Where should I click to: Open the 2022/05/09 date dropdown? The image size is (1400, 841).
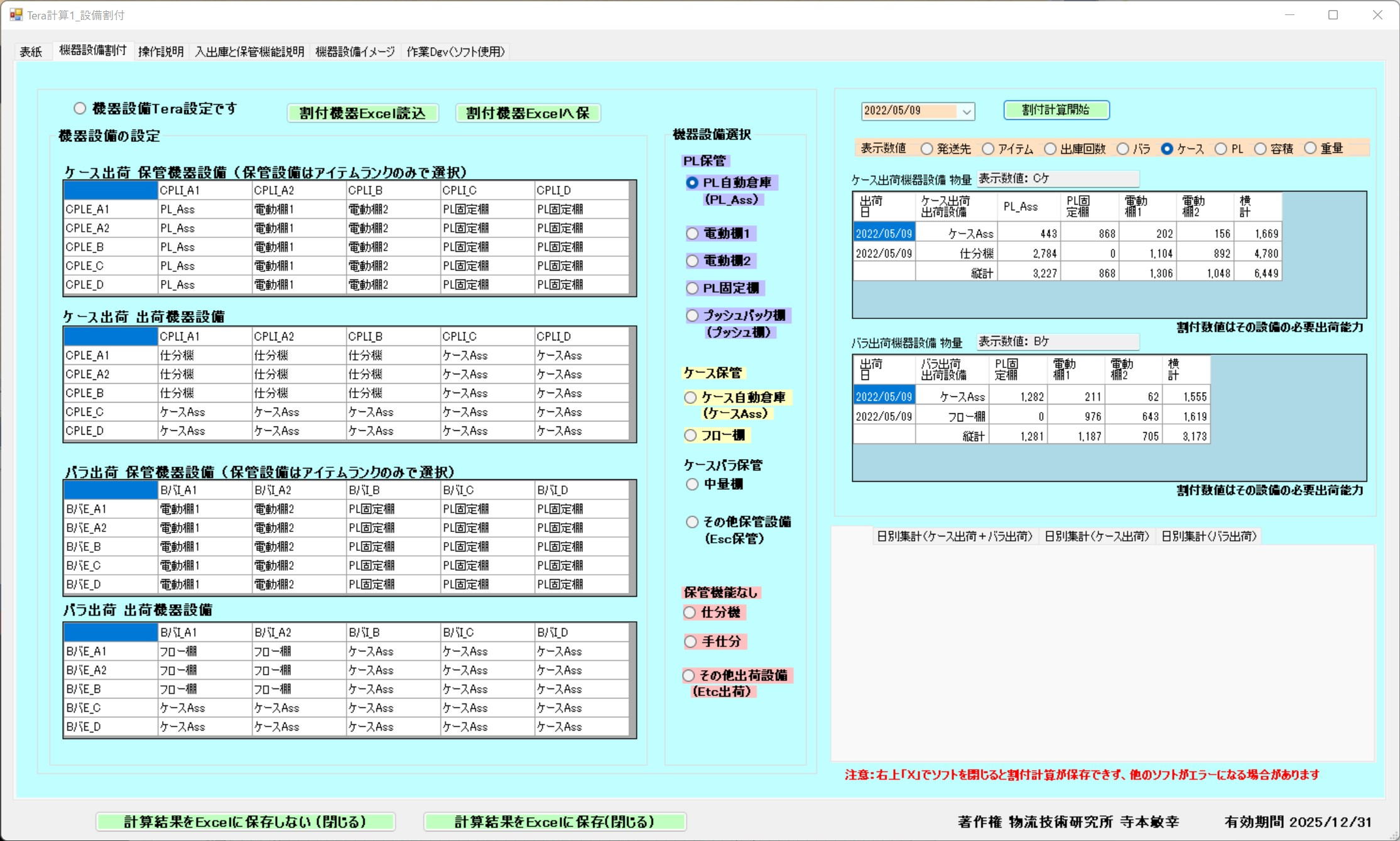coord(967,112)
